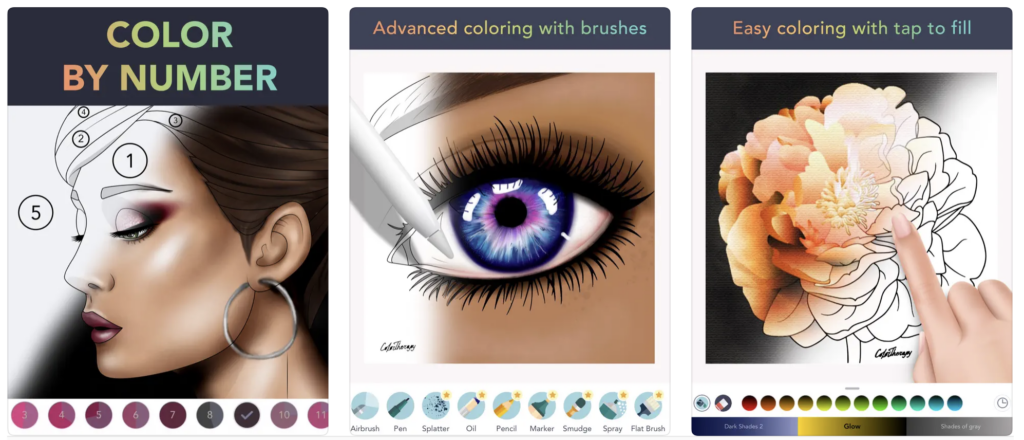This screenshot has height=440, width=1024.
Task: Switch to Dark Shades 2 palette
Action: coord(744,426)
